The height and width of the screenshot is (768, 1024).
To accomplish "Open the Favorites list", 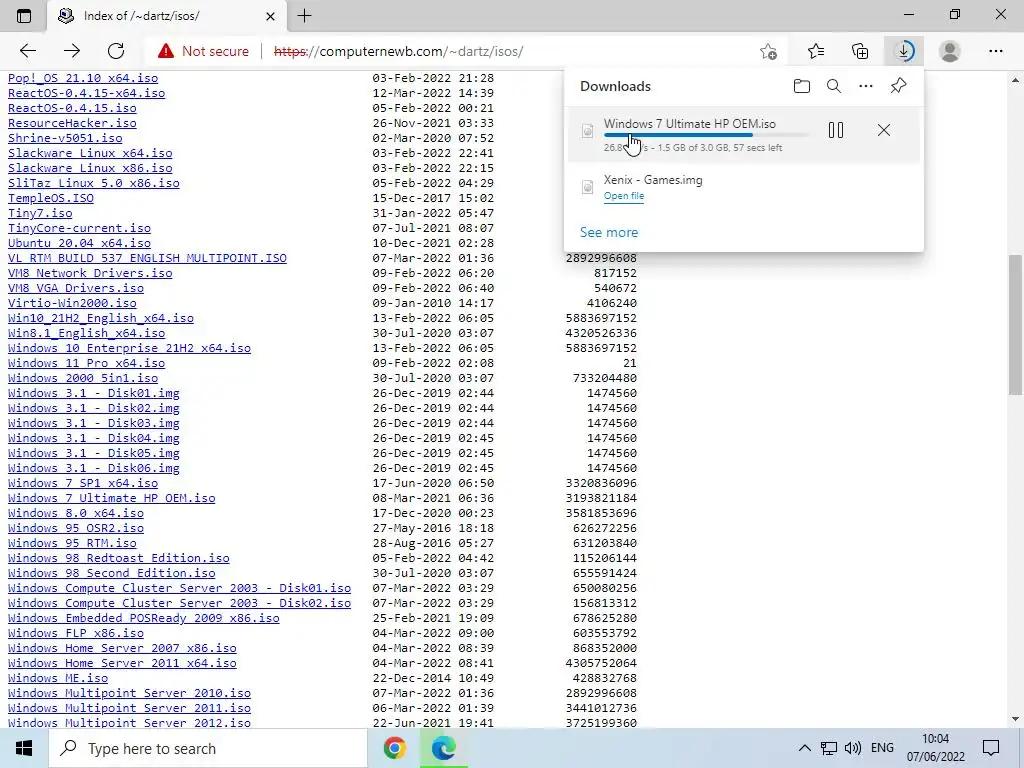I will point(816,51).
